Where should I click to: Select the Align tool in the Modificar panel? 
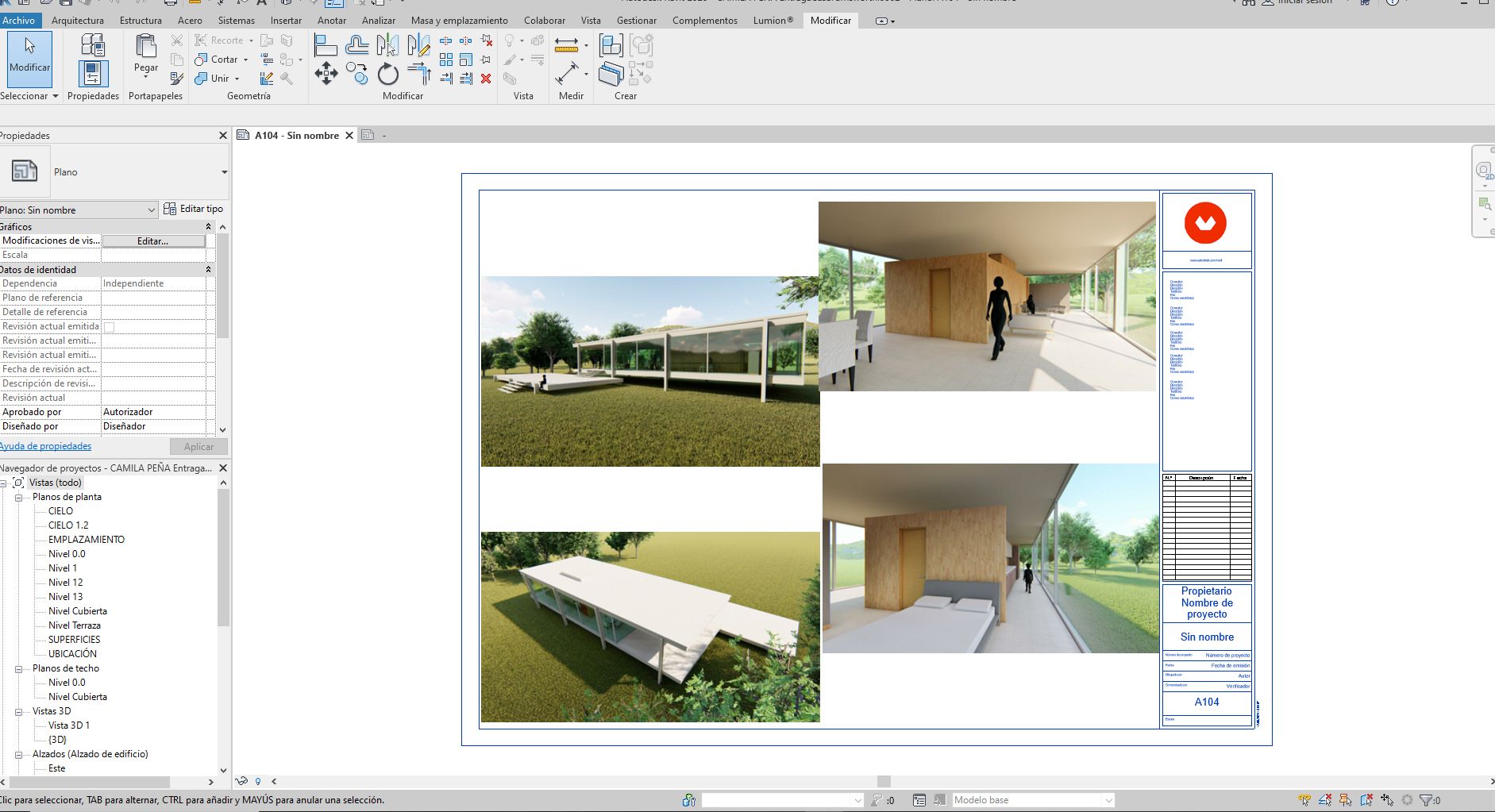click(x=326, y=44)
